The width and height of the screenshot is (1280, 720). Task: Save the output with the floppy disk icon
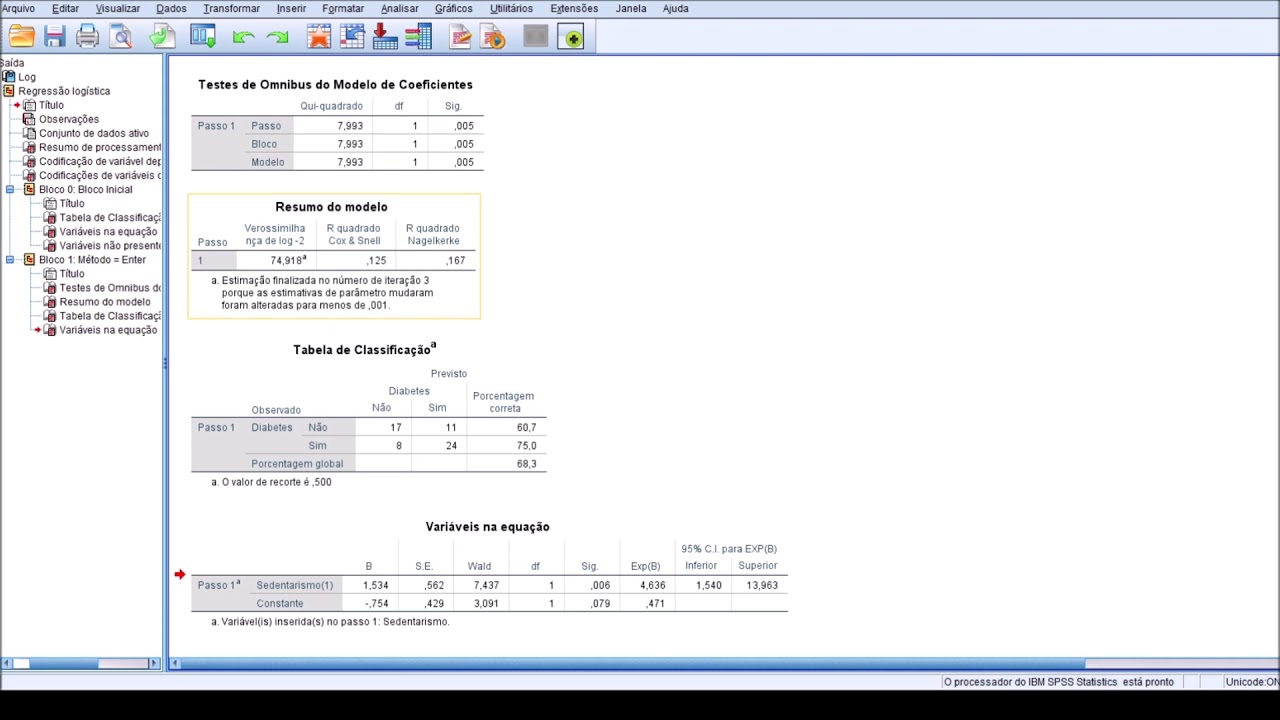54,38
